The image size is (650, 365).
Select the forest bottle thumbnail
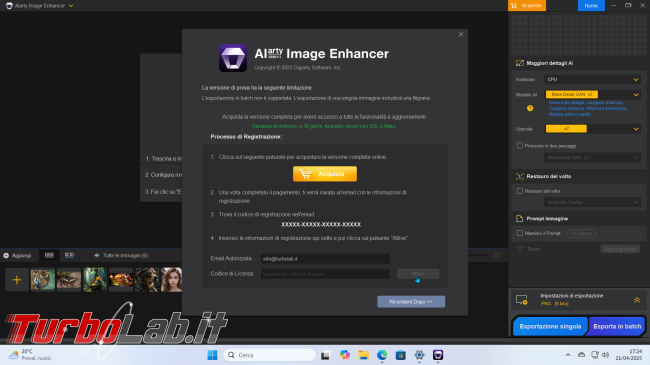point(95,280)
